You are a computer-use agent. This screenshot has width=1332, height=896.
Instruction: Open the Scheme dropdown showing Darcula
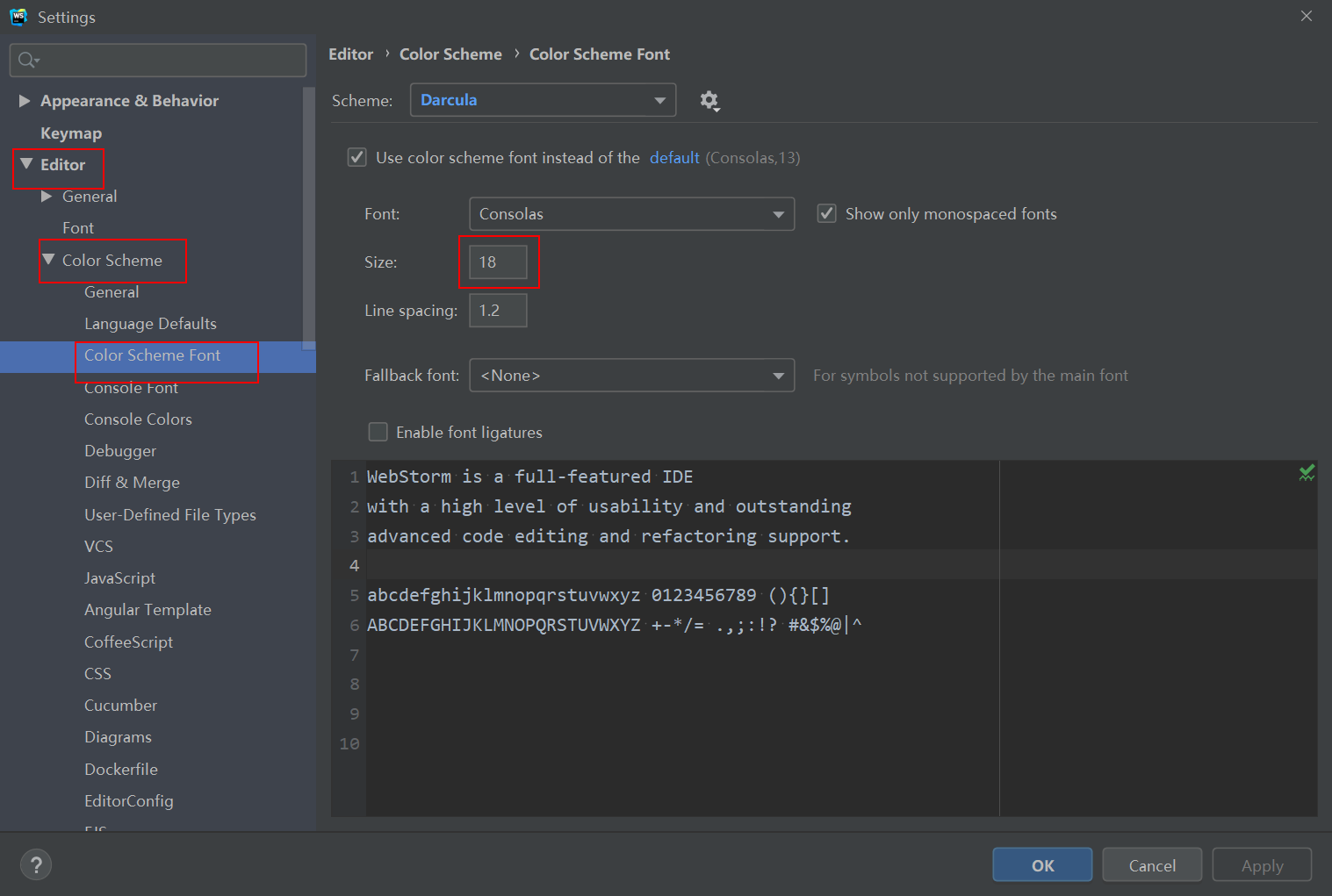point(544,100)
